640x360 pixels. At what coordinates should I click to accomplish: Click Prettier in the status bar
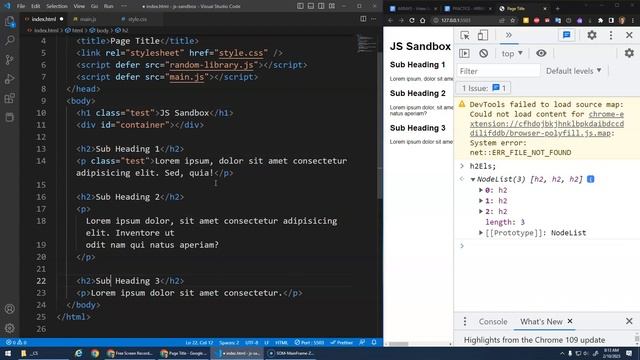pos(342,342)
